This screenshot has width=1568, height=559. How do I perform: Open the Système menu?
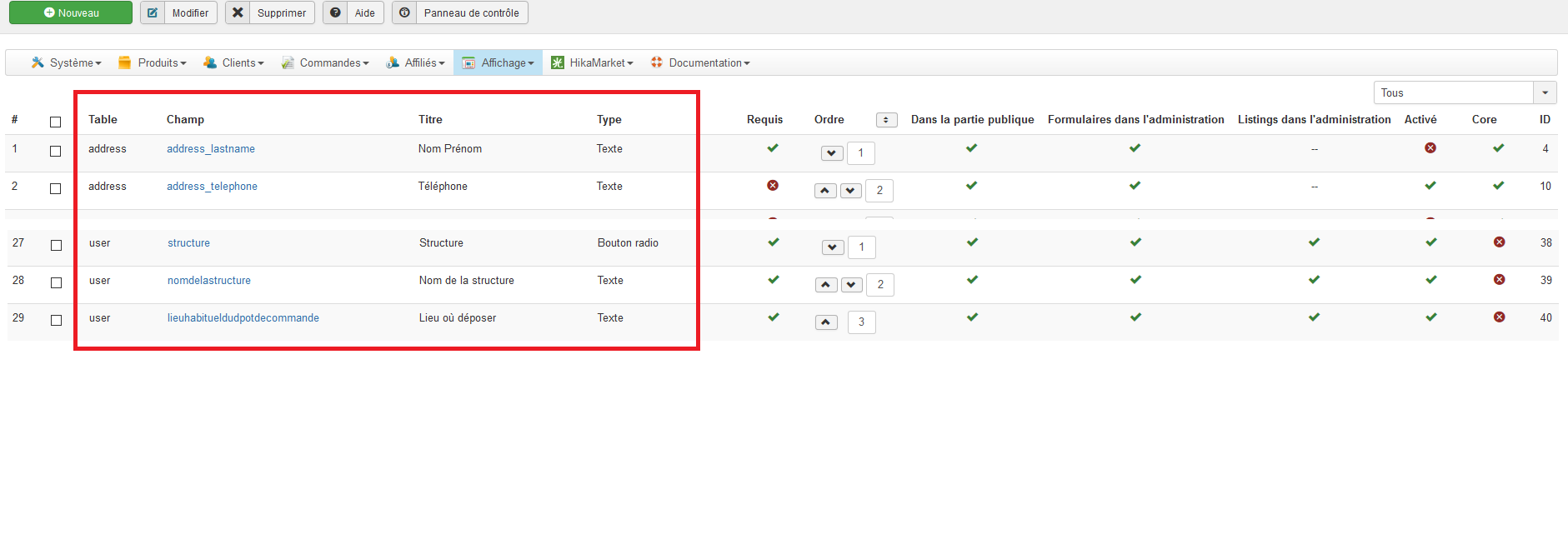(66, 62)
